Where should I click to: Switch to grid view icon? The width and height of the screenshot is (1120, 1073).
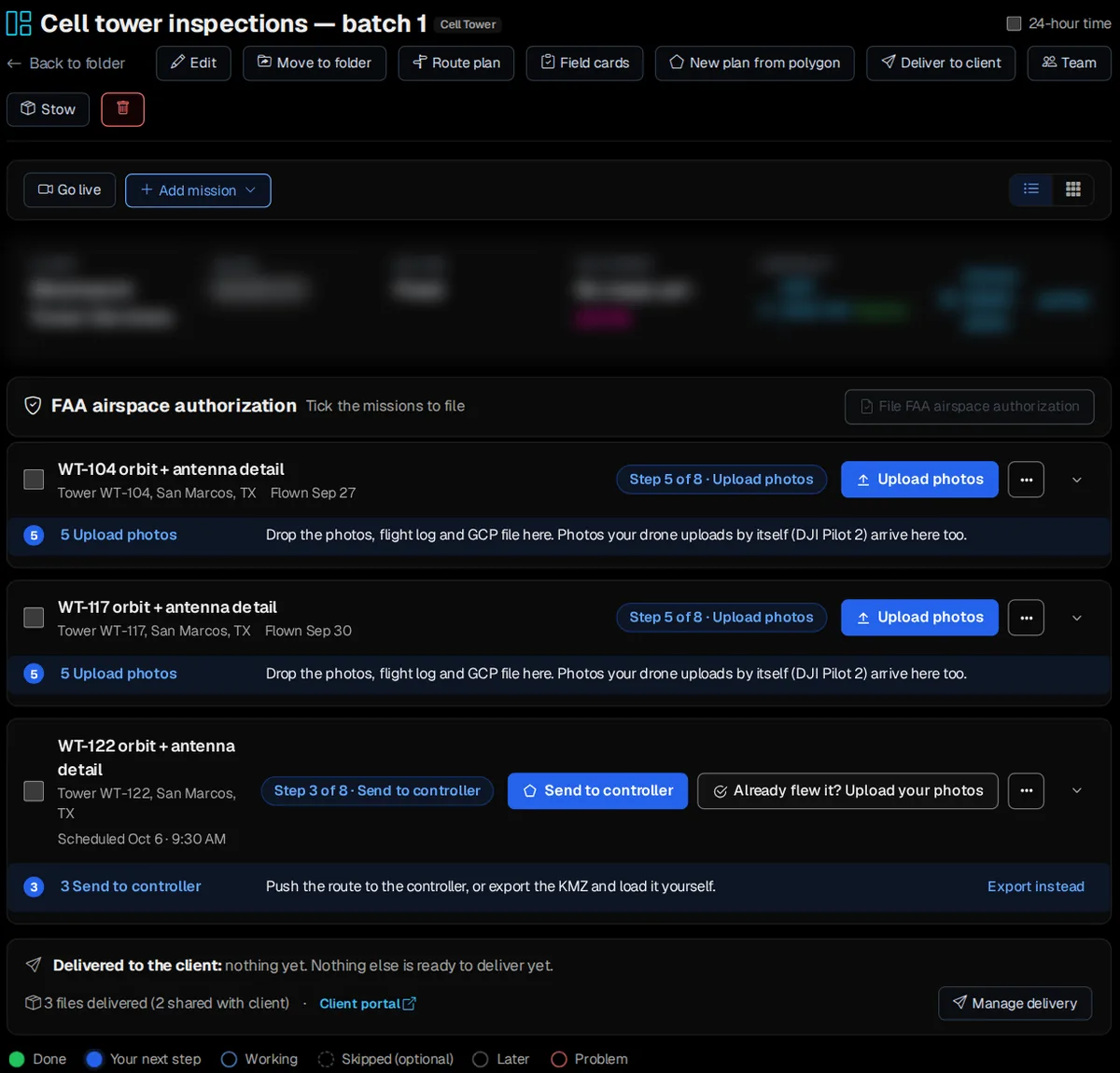click(1073, 189)
